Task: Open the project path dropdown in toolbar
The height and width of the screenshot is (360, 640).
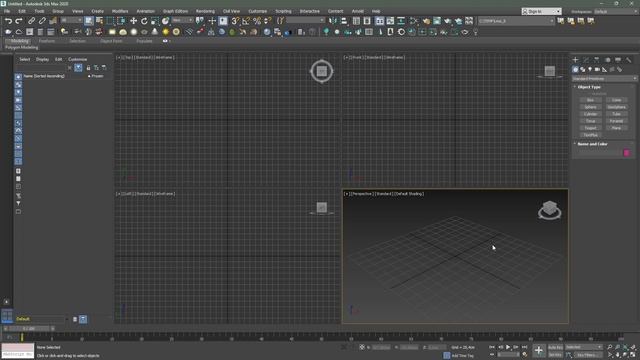Action: coord(516,21)
